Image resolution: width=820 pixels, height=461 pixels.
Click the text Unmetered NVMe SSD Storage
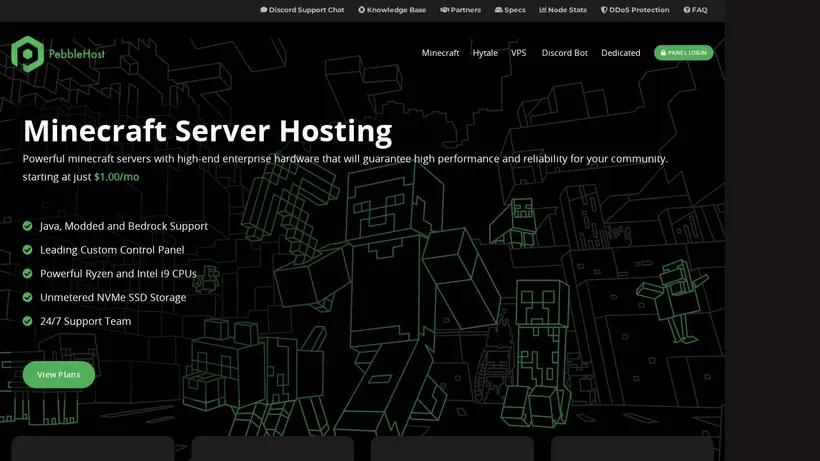[113, 297]
